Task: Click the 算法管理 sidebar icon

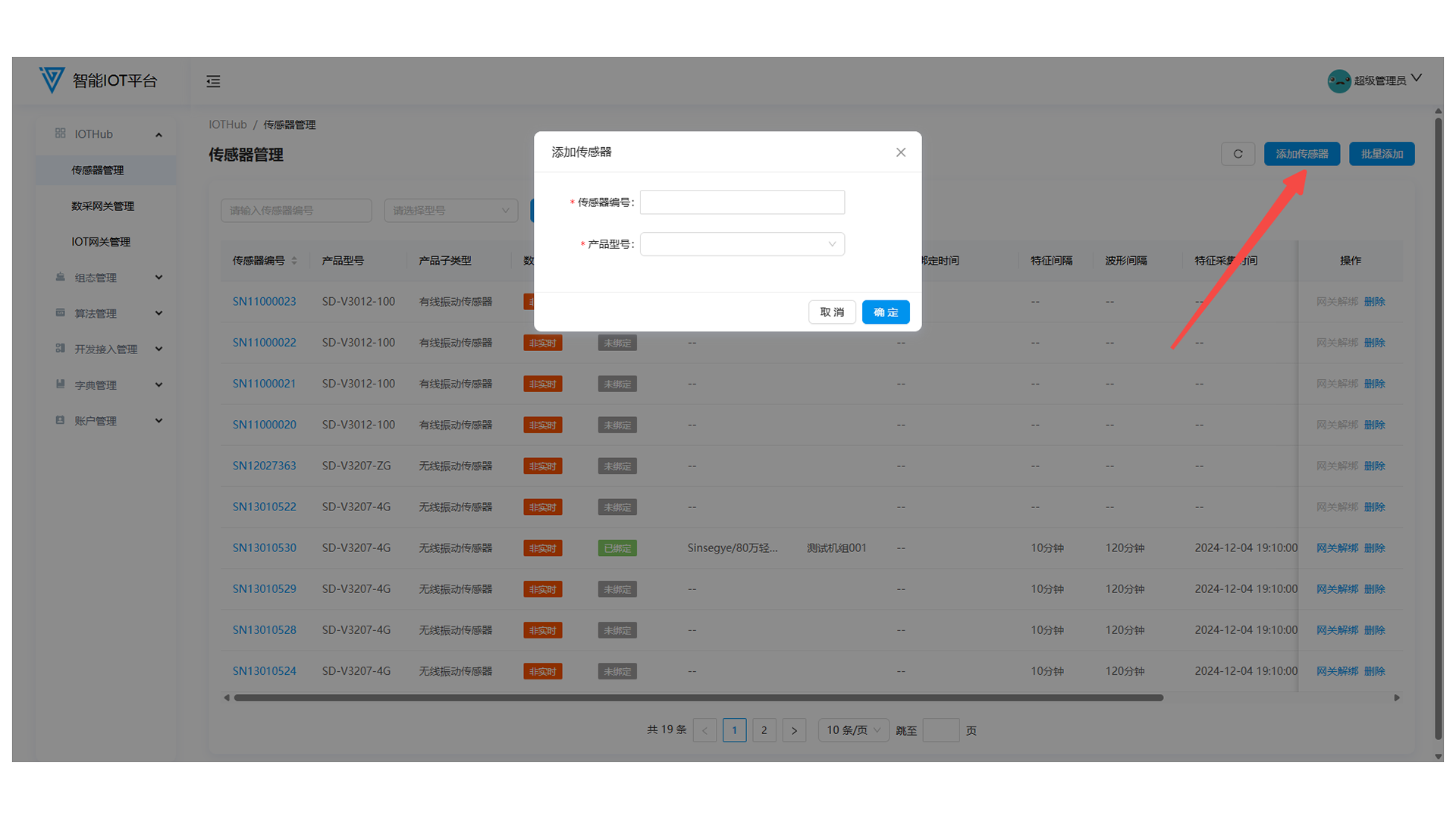Action: [60, 312]
